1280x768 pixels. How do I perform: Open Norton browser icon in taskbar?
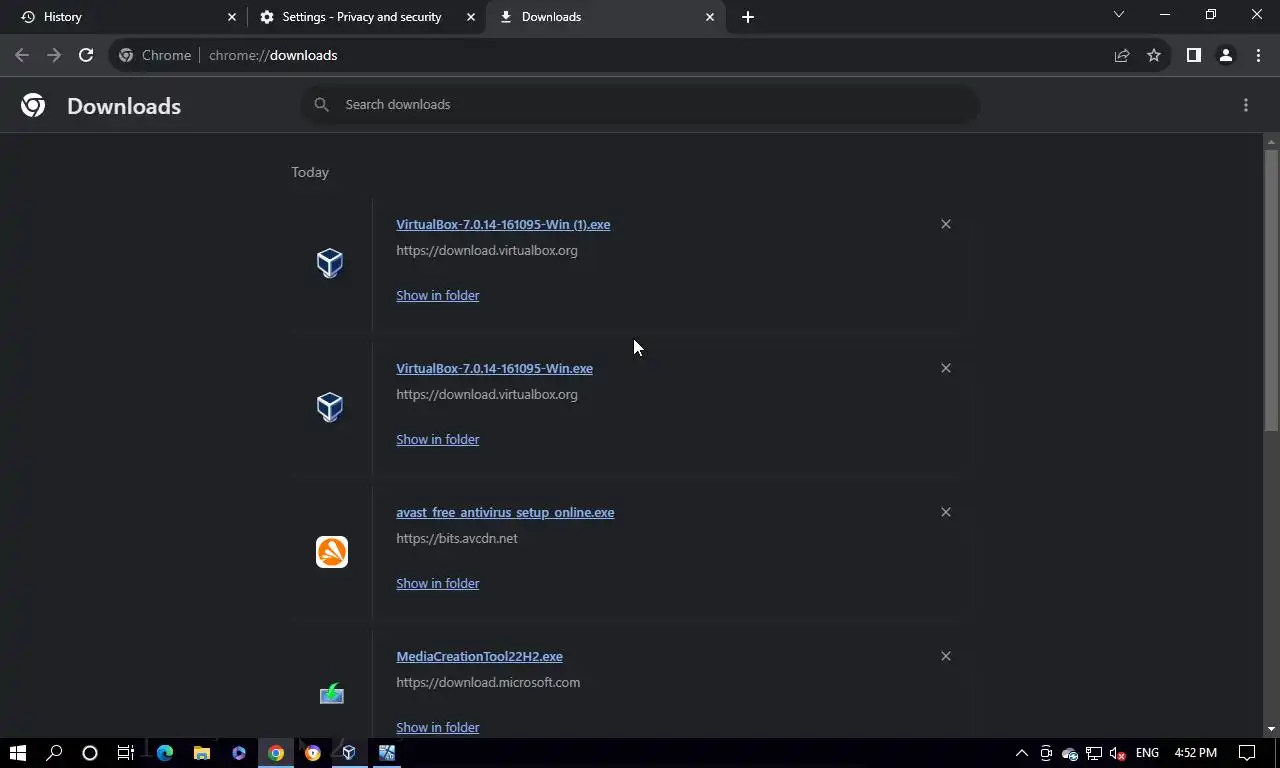(x=313, y=753)
